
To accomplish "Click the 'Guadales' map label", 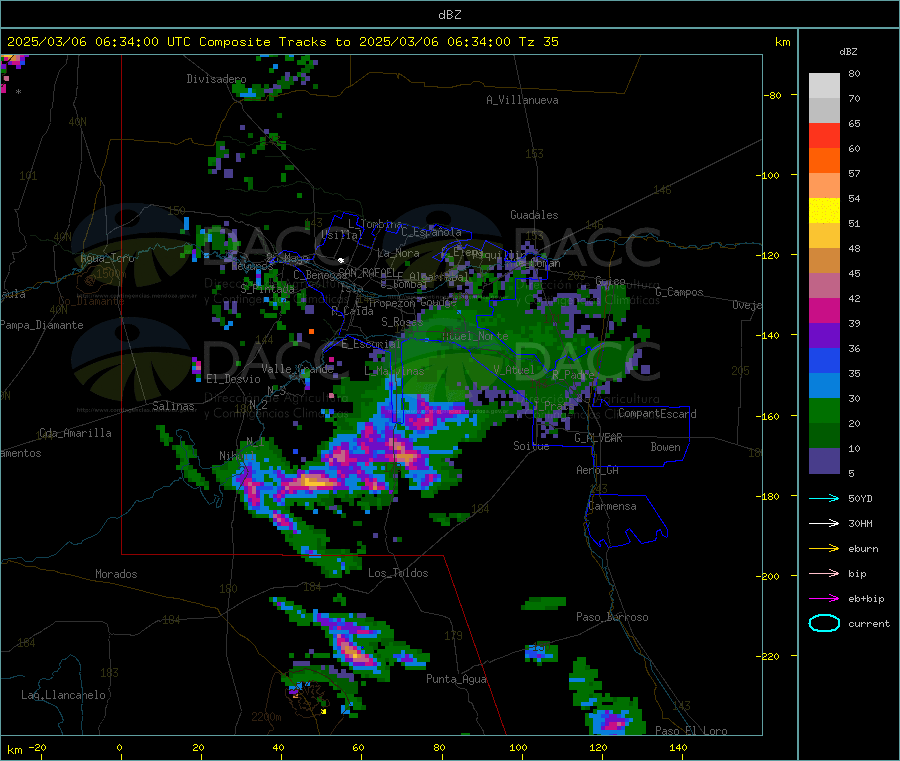I will click(534, 215).
